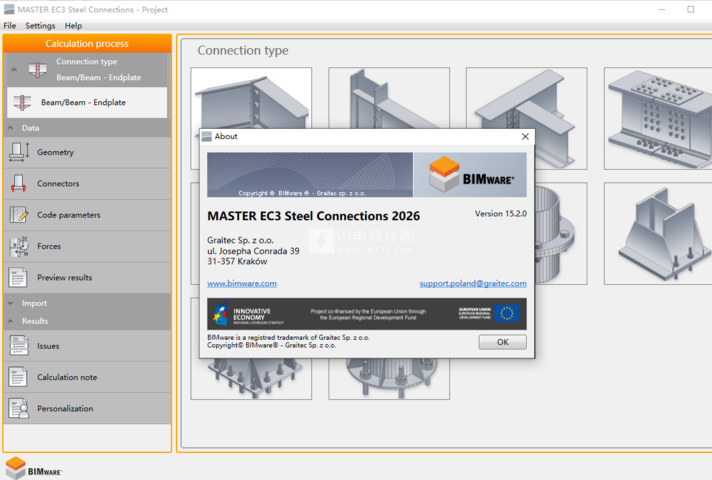This screenshot has width=712, height=480.
Task: Open the Forces step icon
Action: 19,246
